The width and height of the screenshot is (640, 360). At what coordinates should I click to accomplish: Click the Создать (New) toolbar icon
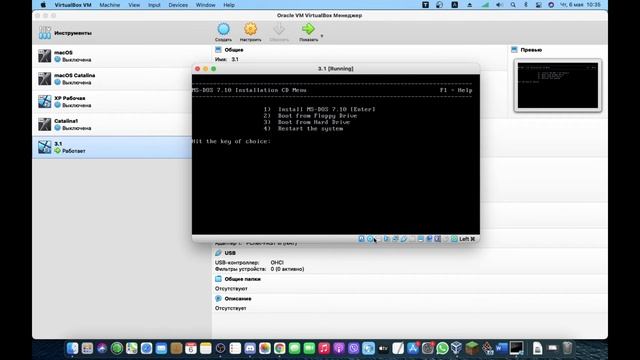(223, 32)
